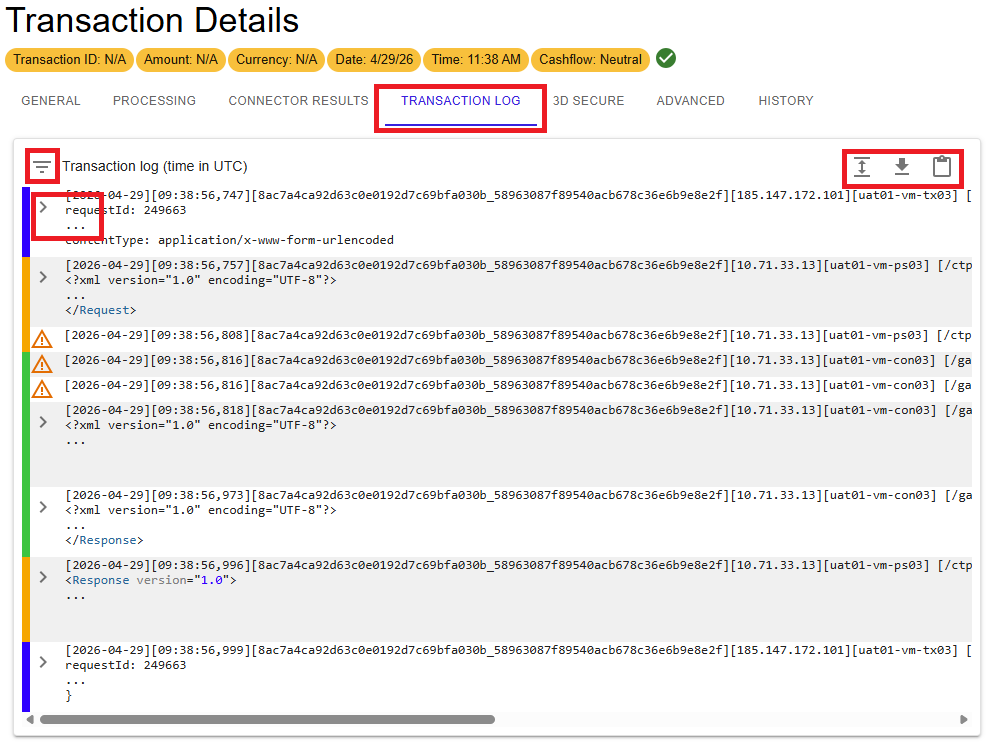This screenshot has width=990, height=744.
Task: Click the horizontal scrollbar thumb
Action: [x=267, y=719]
